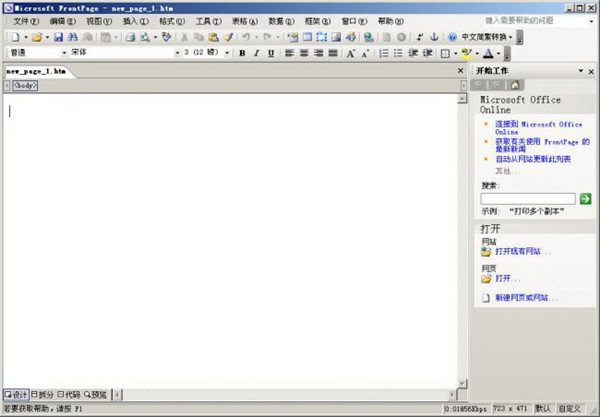600x417 pixels.
Task: Activate the Format Painter brush icon
Action: click(228, 37)
